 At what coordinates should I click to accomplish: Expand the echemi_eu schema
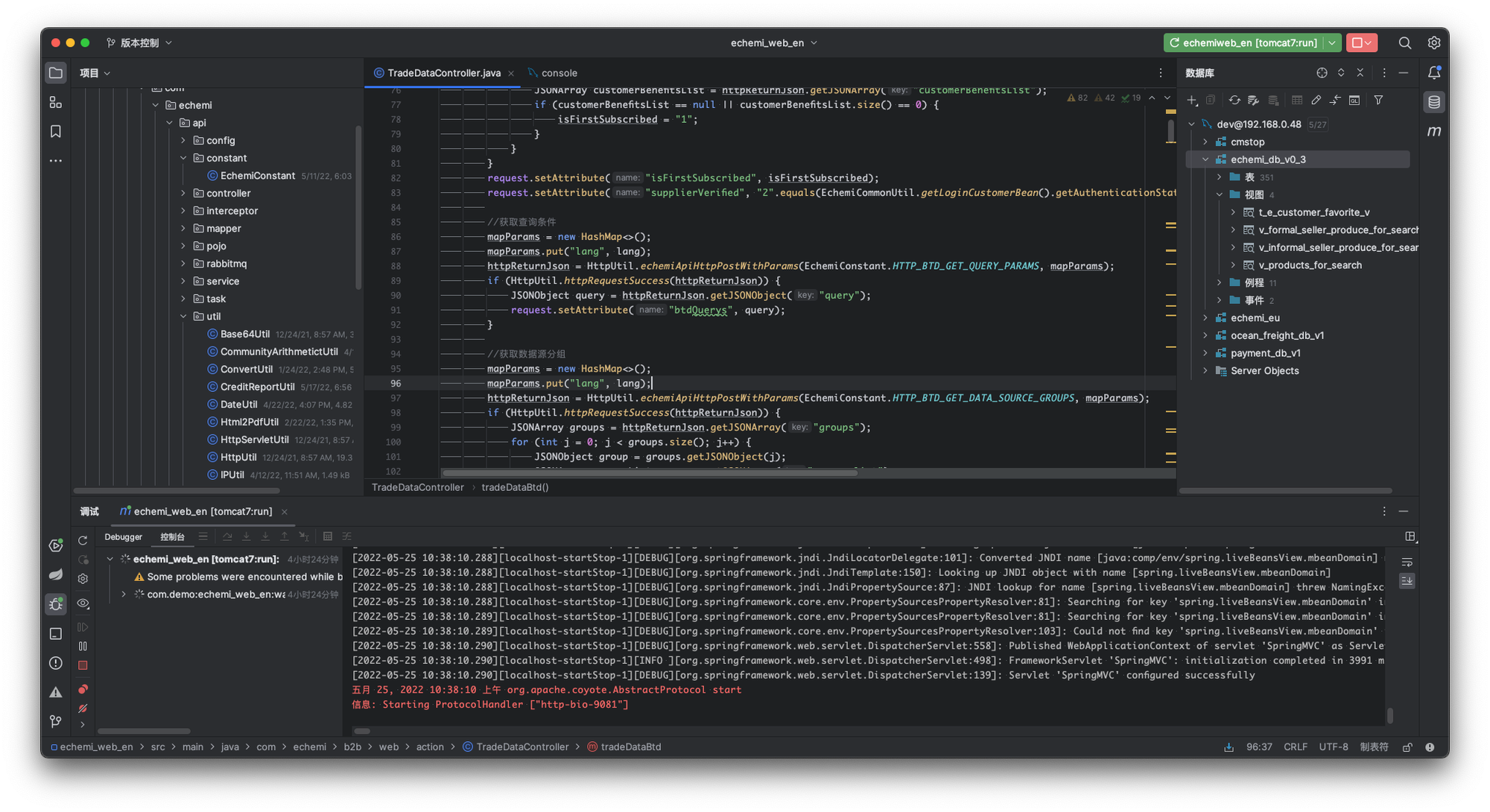[x=1205, y=318]
